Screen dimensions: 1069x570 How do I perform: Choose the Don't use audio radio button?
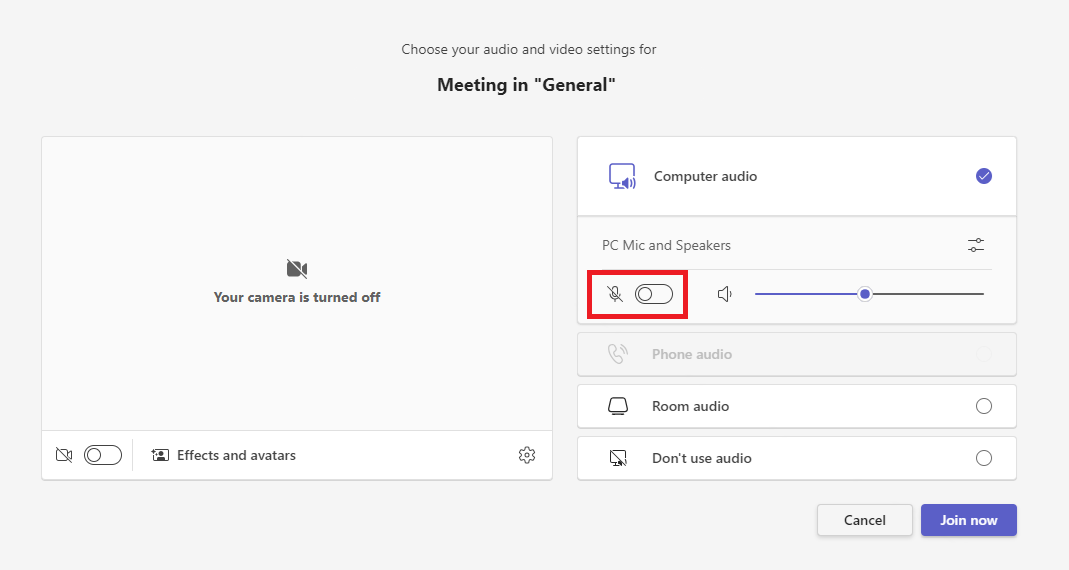(983, 458)
